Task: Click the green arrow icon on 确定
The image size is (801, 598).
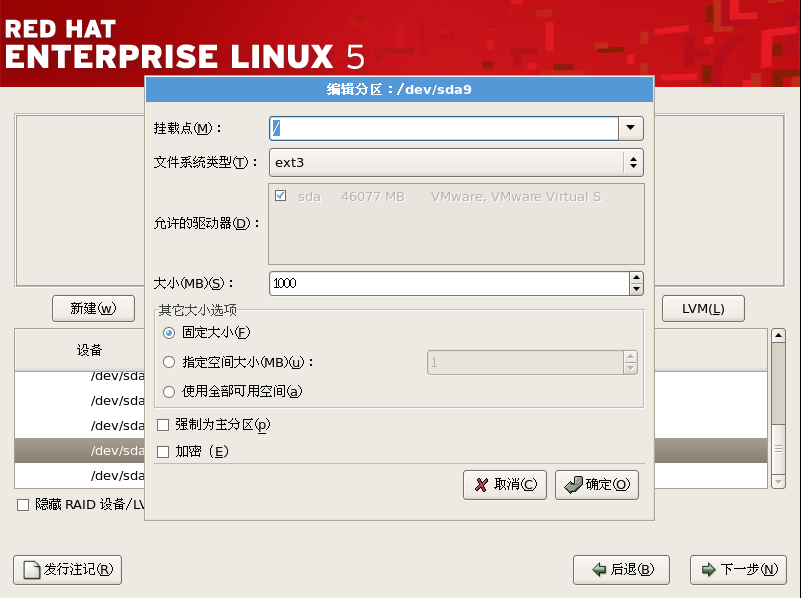Action: (x=573, y=485)
